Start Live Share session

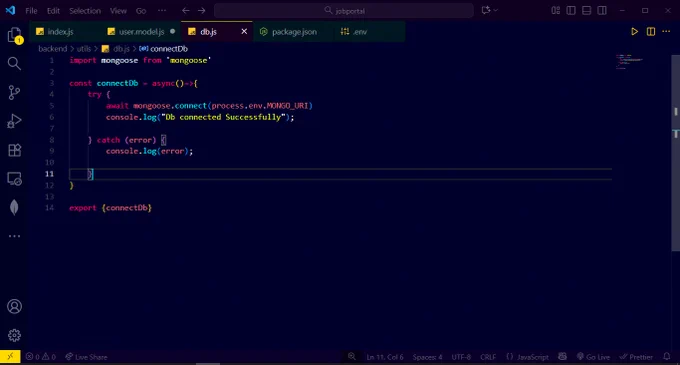[86, 357]
